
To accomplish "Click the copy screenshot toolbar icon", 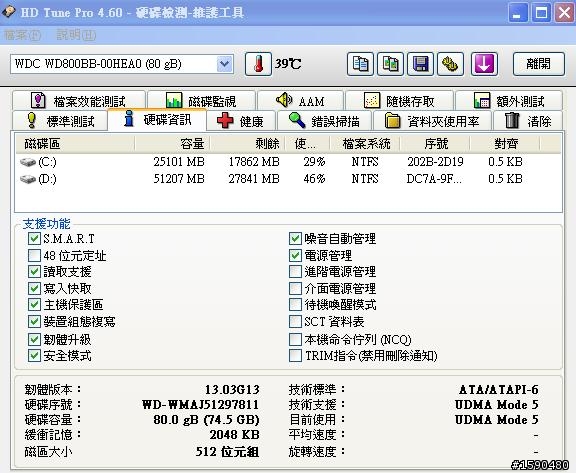I will pos(390,64).
